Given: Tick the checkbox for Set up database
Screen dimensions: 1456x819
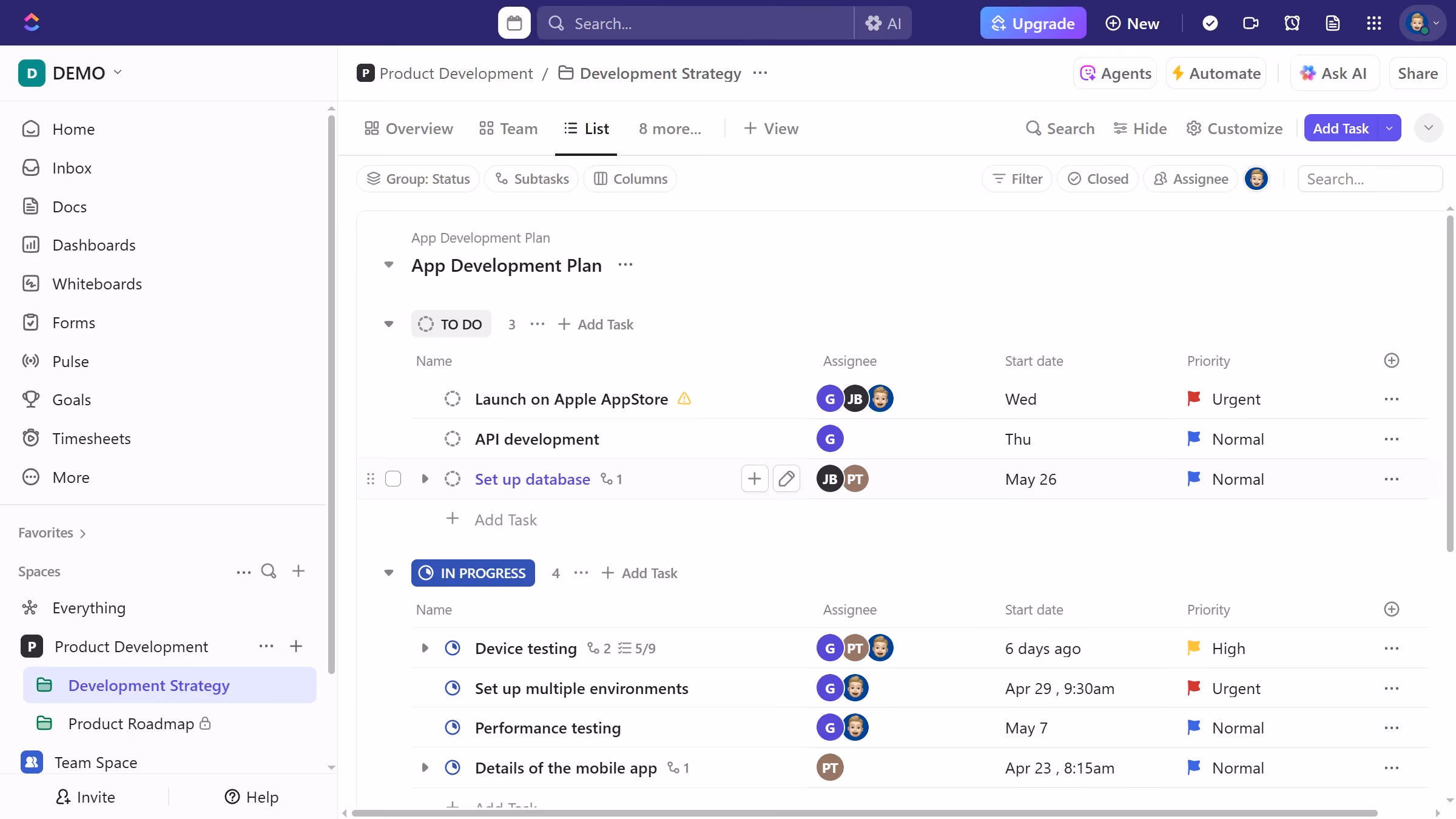Looking at the screenshot, I should tap(393, 479).
